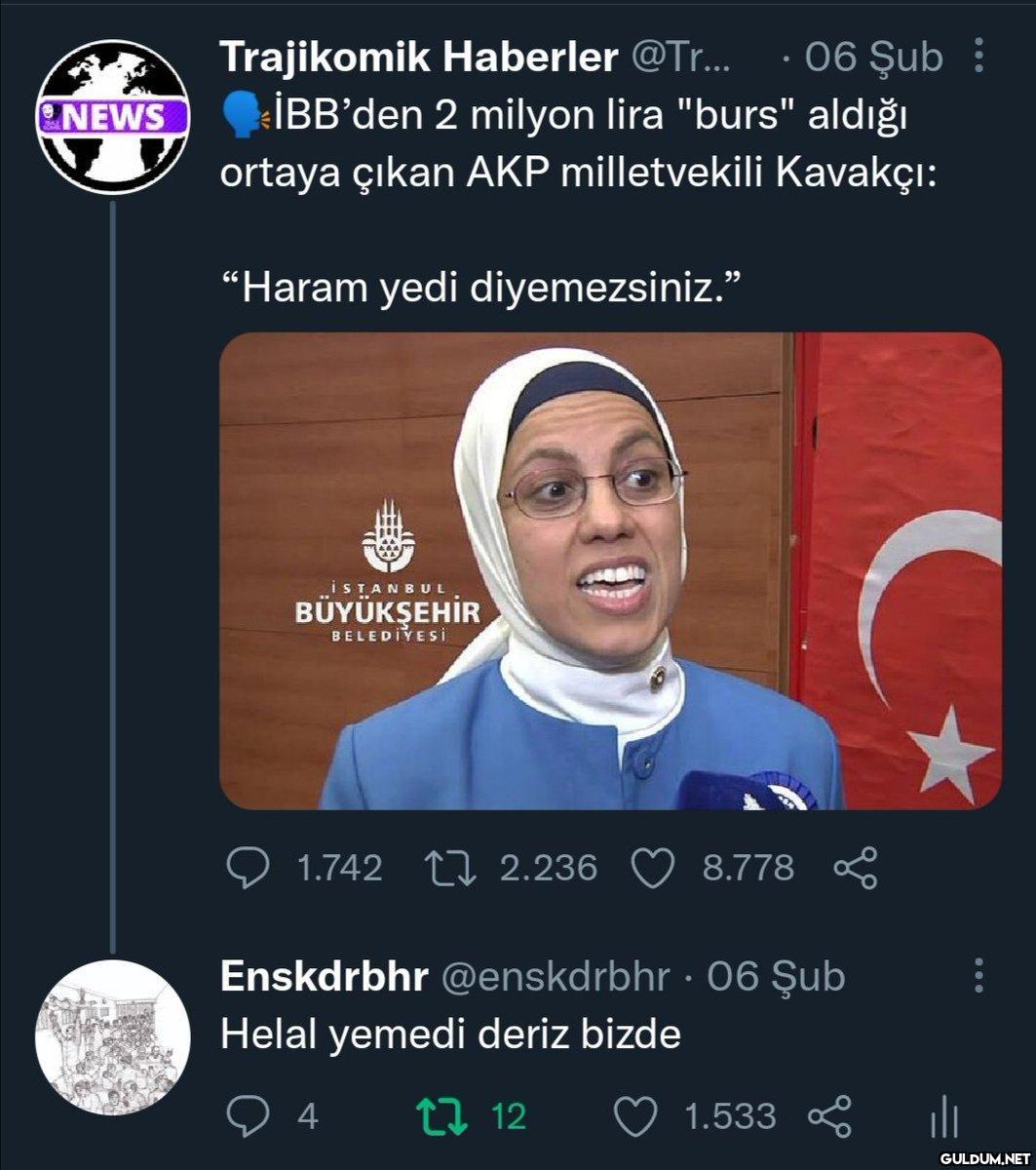Open the reply icon on the main tweet

click(247, 868)
